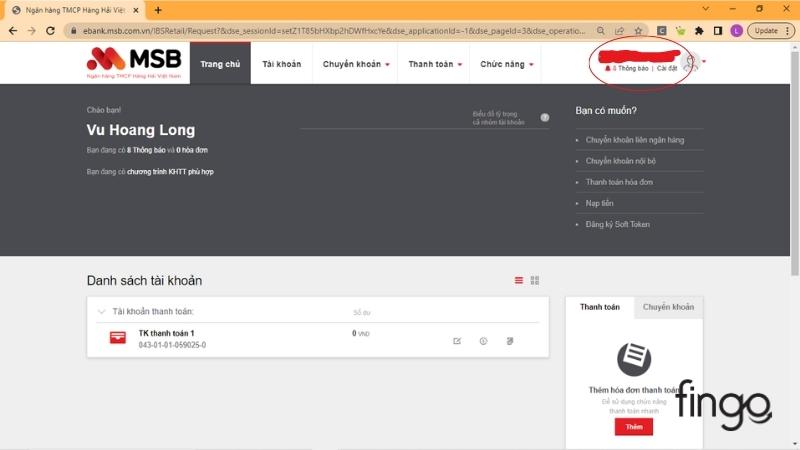
Task: Click the red account card icon
Action: point(118,338)
